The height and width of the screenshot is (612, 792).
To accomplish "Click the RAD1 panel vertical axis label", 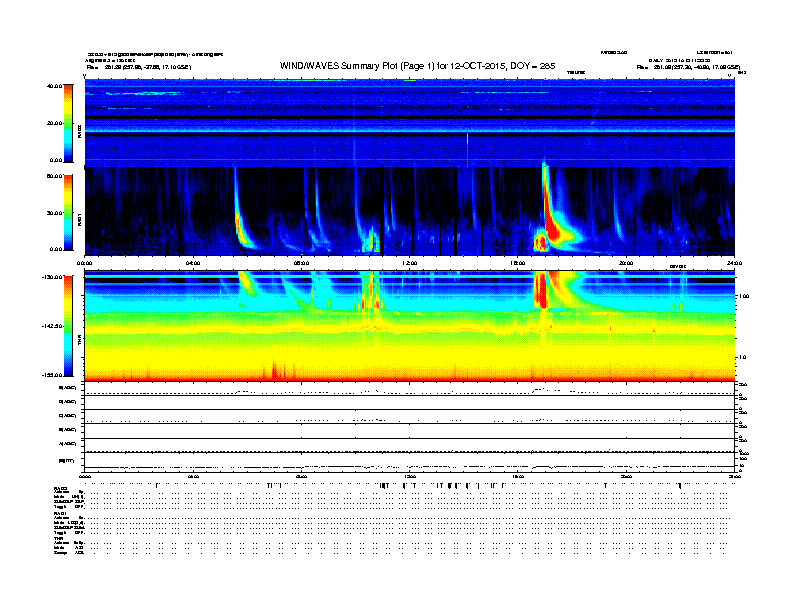I will tap(79, 219).
